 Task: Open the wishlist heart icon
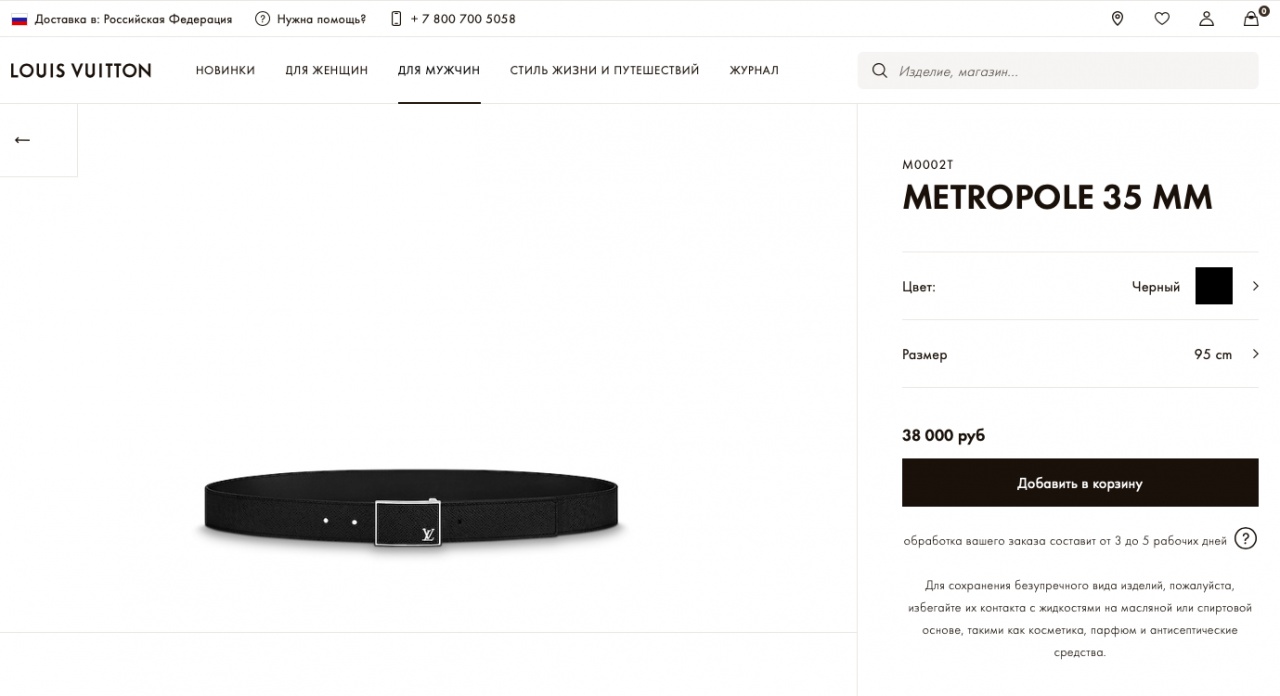point(1162,18)
